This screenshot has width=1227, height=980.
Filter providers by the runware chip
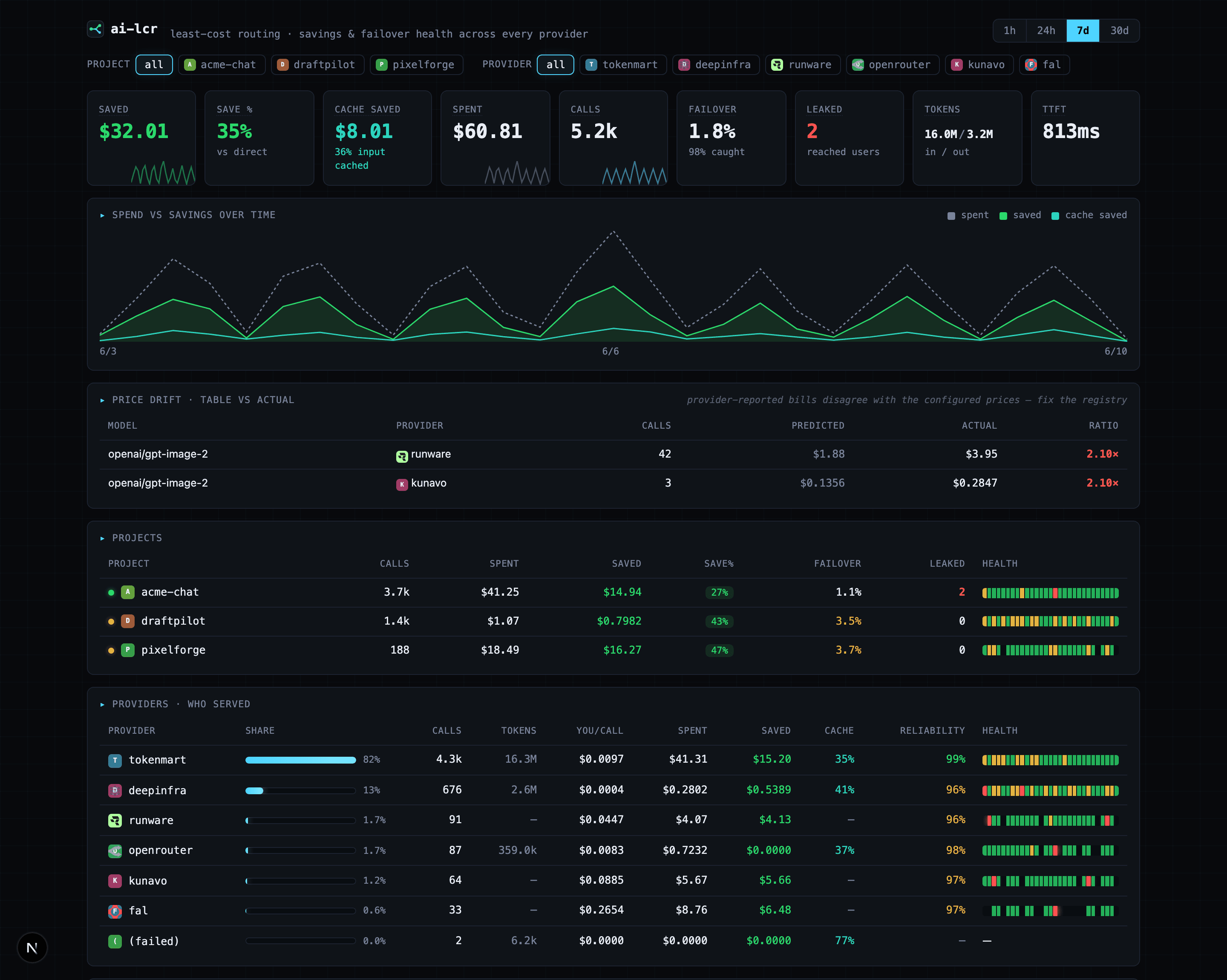pyautogui.click(x=802, y=65)
